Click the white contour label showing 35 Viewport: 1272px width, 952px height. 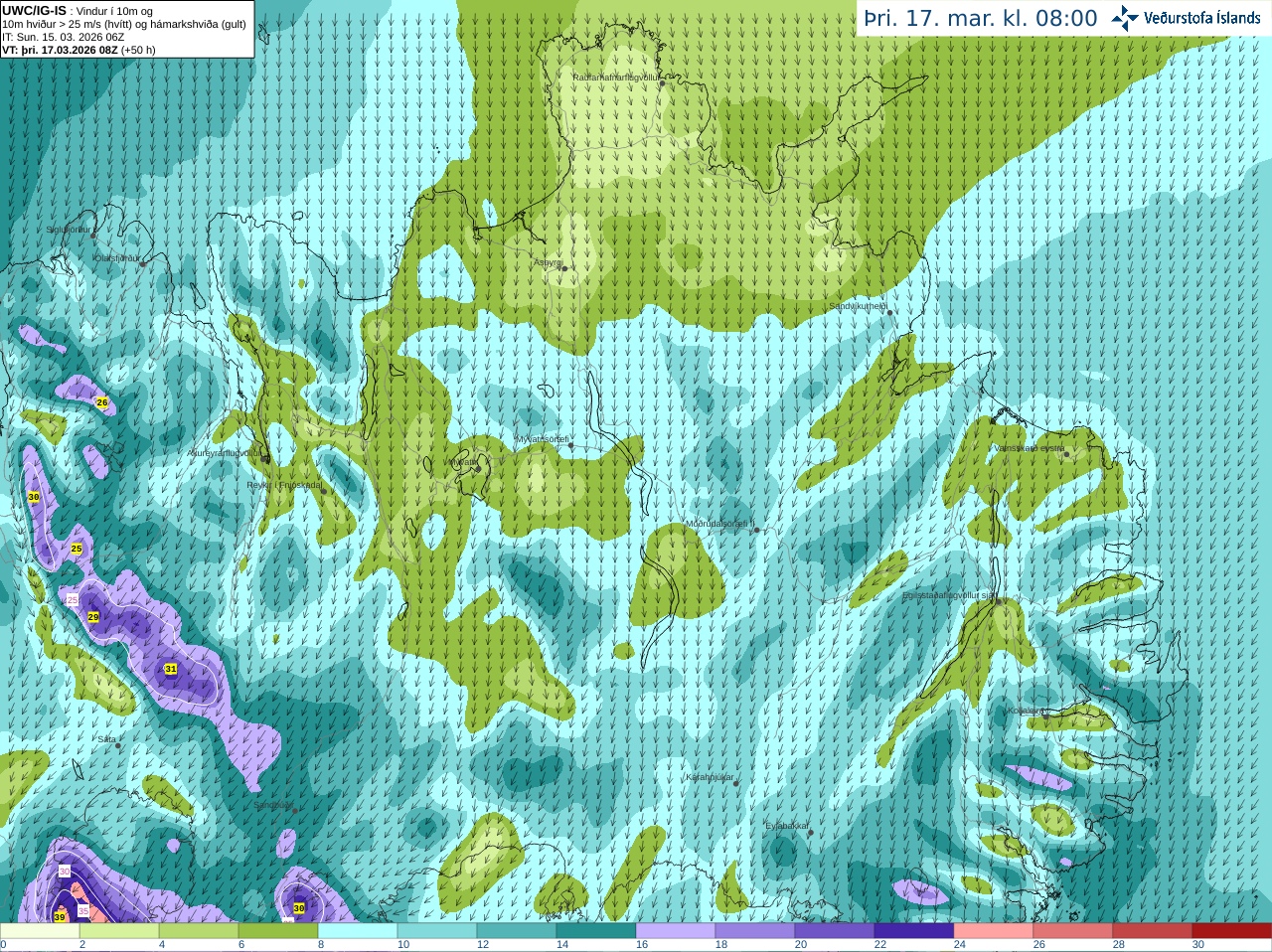pyautogui.click(x=83, y=909)
